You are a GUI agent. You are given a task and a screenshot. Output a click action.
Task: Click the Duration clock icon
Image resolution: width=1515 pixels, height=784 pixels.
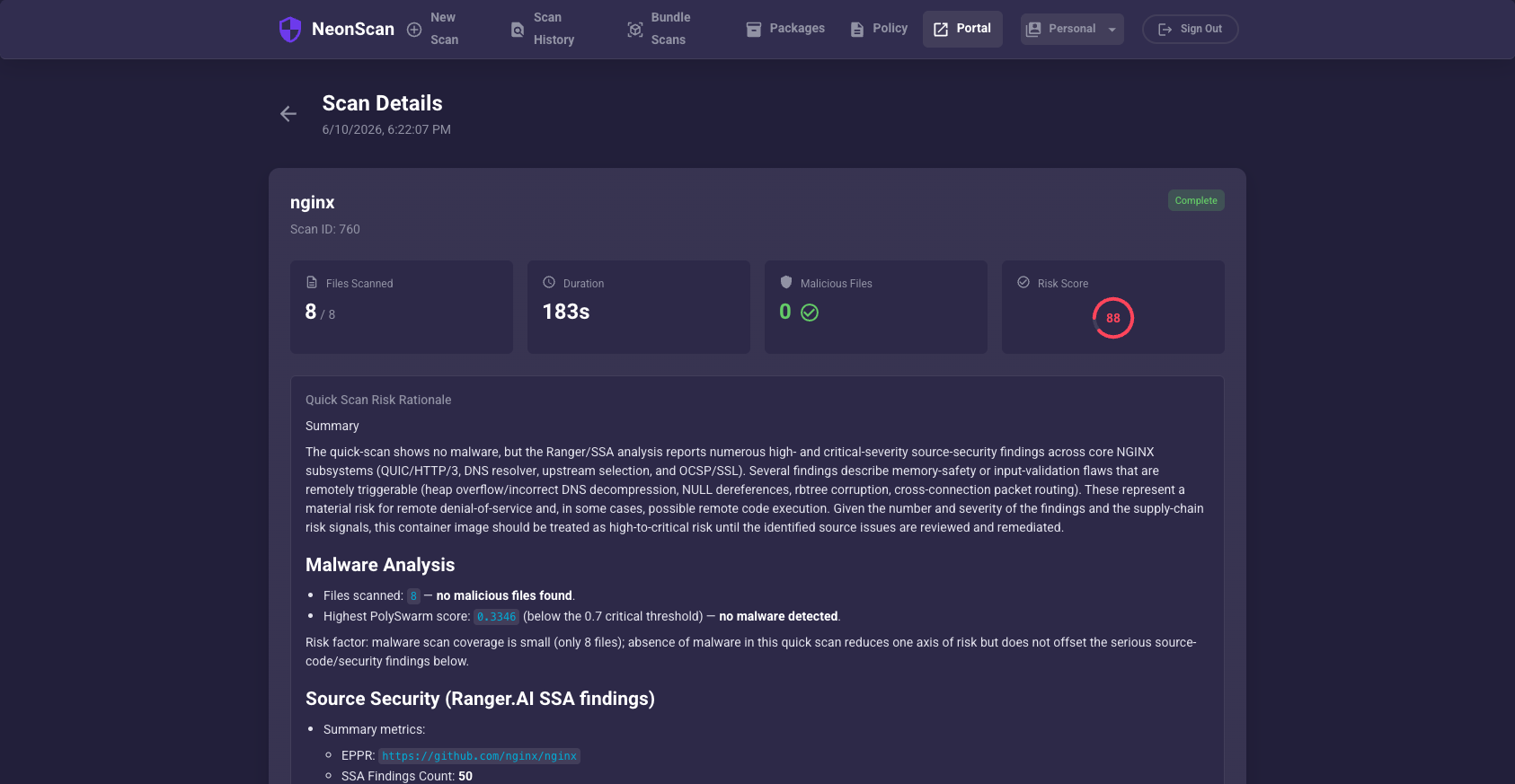549,282
